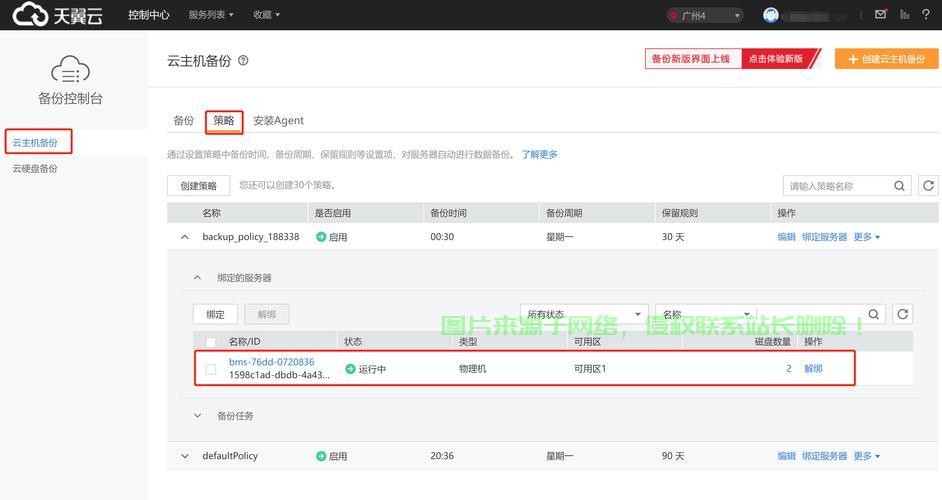Click backup_policy_188338 policy name
942x500 pixels.
[251, 237]
